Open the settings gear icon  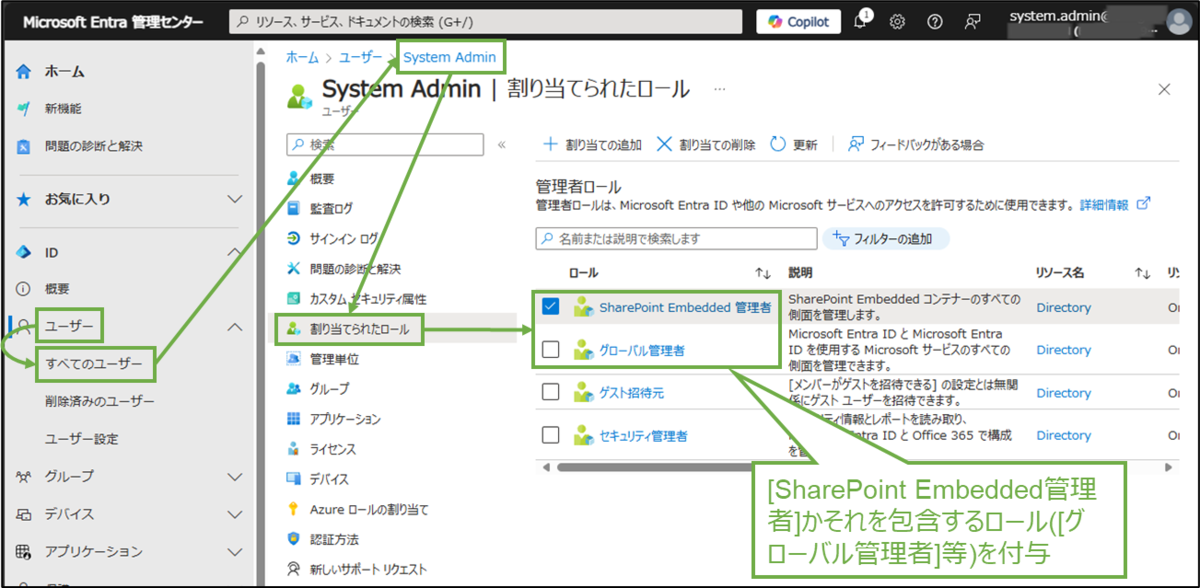click(x=897, y=22)
